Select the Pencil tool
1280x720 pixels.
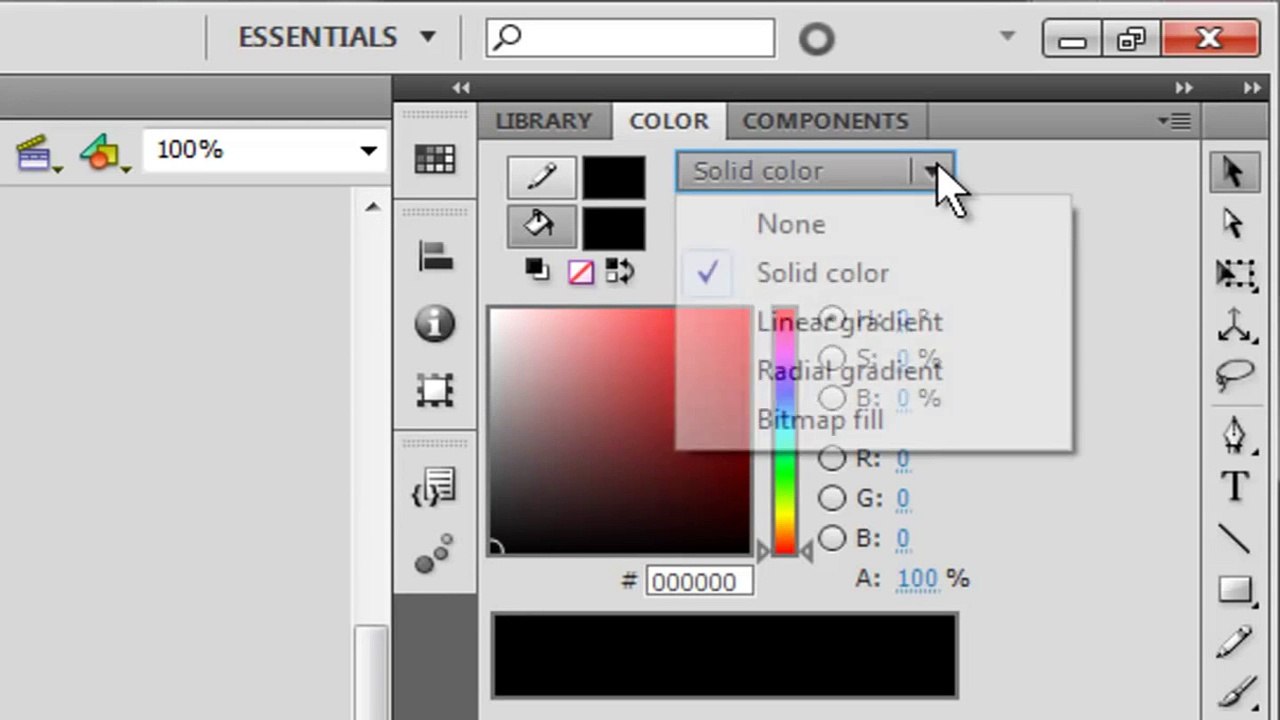pos(1235,641)
